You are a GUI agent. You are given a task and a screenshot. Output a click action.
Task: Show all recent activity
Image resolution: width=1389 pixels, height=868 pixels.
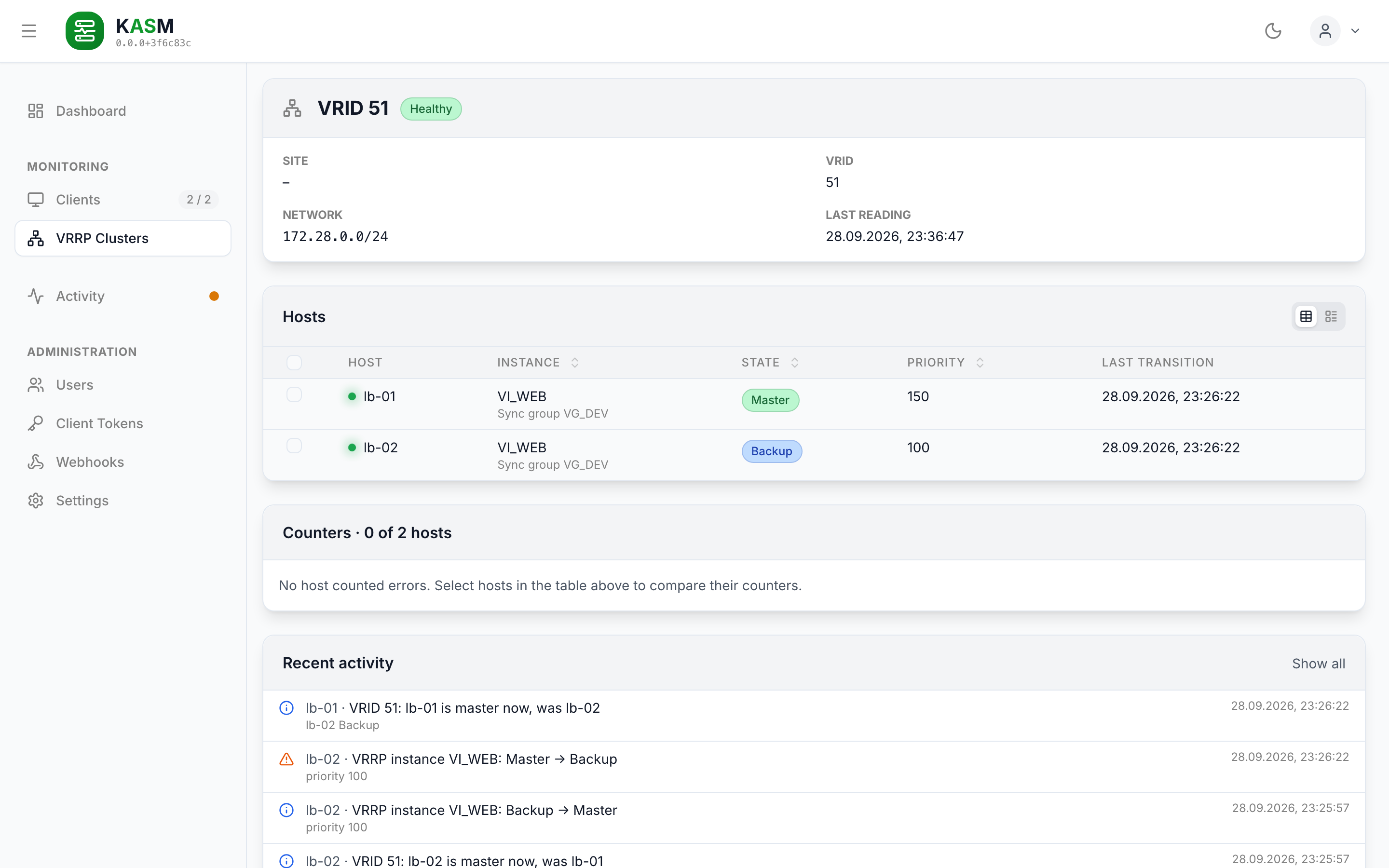click(x=1319, y=664)
